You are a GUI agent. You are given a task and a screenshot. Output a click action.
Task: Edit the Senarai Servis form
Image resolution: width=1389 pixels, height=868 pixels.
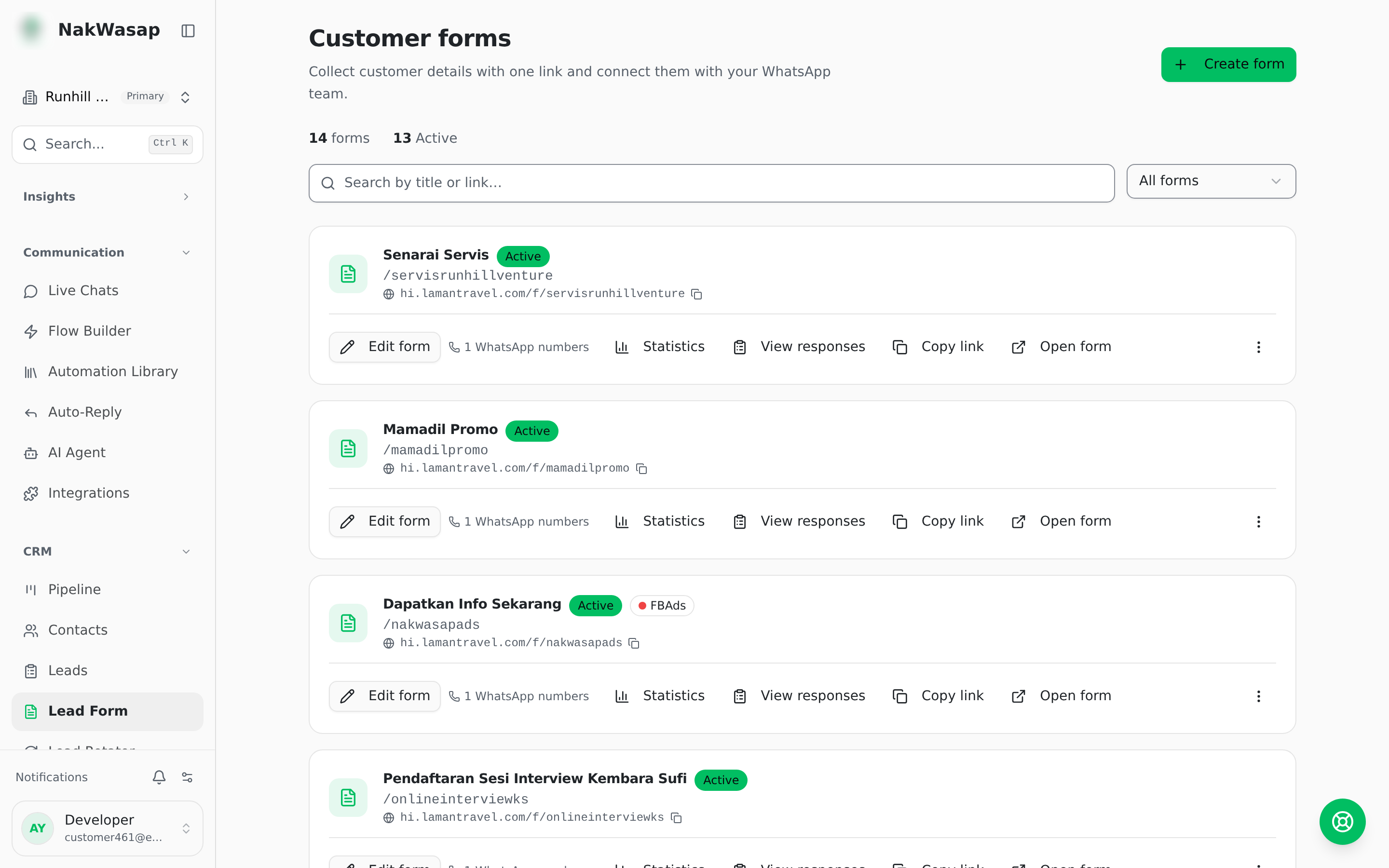[x=384, y=347]
